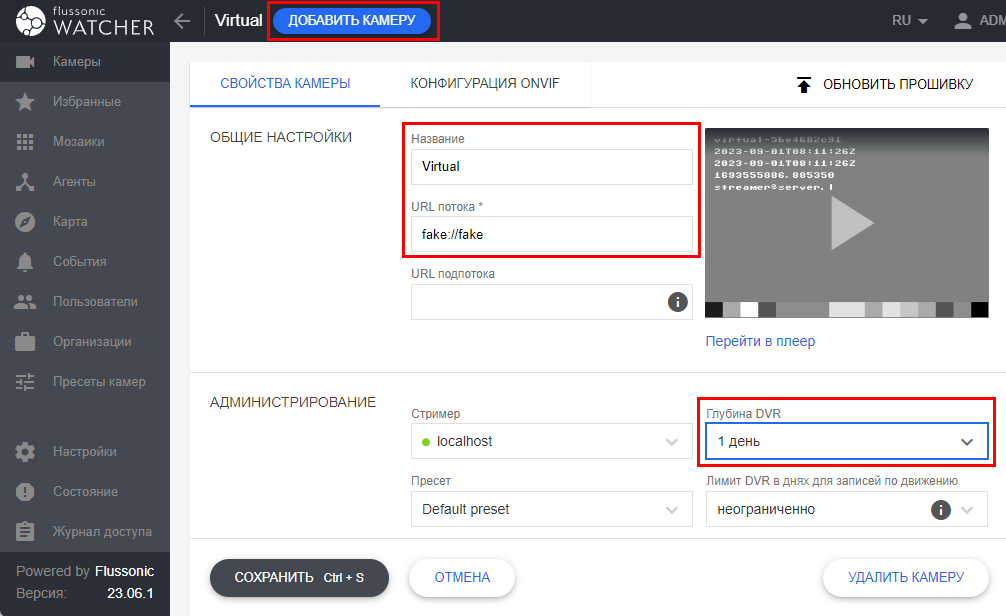
Task: Click the info icon next to URL подпотока
Action: click(x=677, y=302)
